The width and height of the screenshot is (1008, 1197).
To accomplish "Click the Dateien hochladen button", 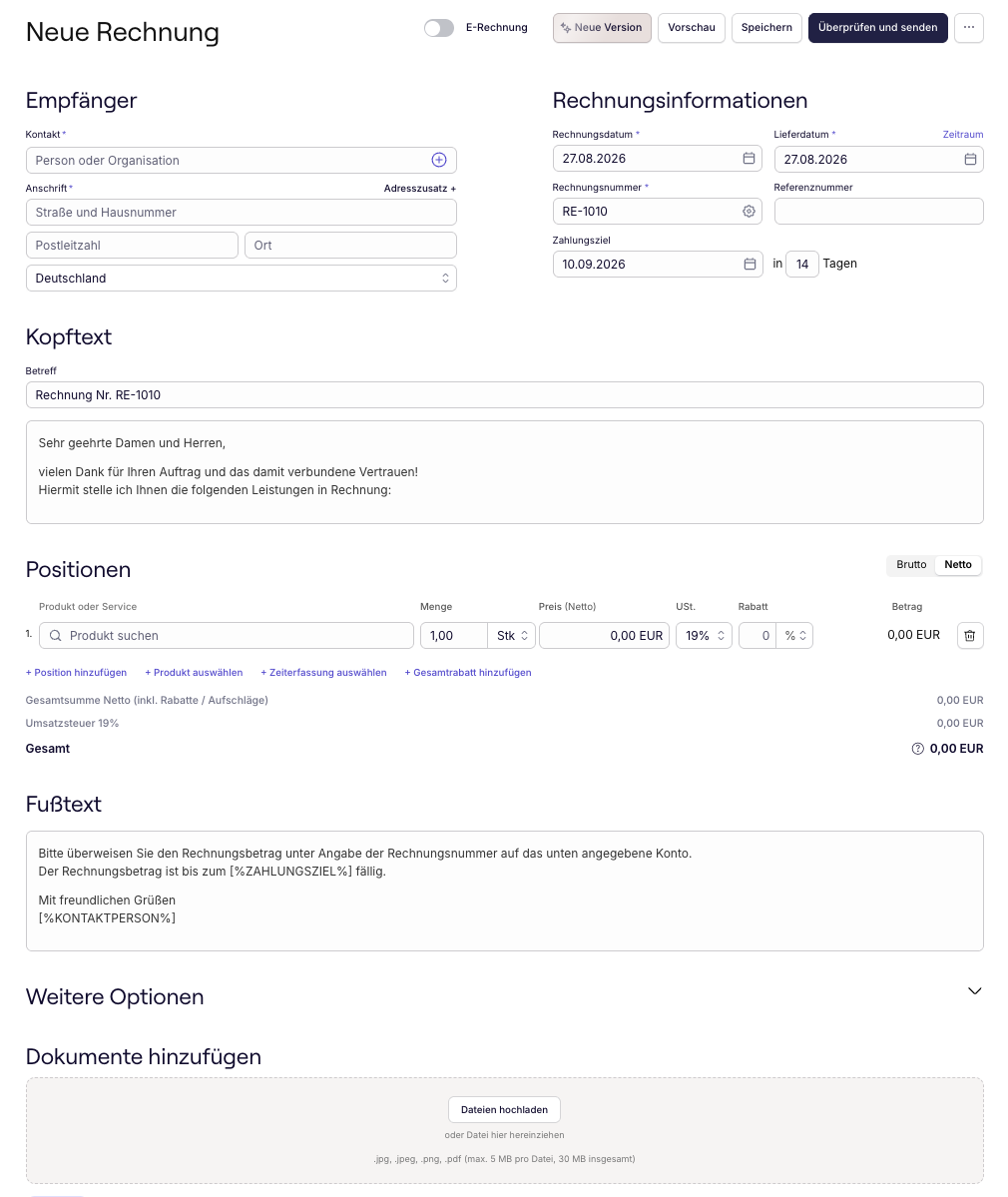I will click(504, 1109).
